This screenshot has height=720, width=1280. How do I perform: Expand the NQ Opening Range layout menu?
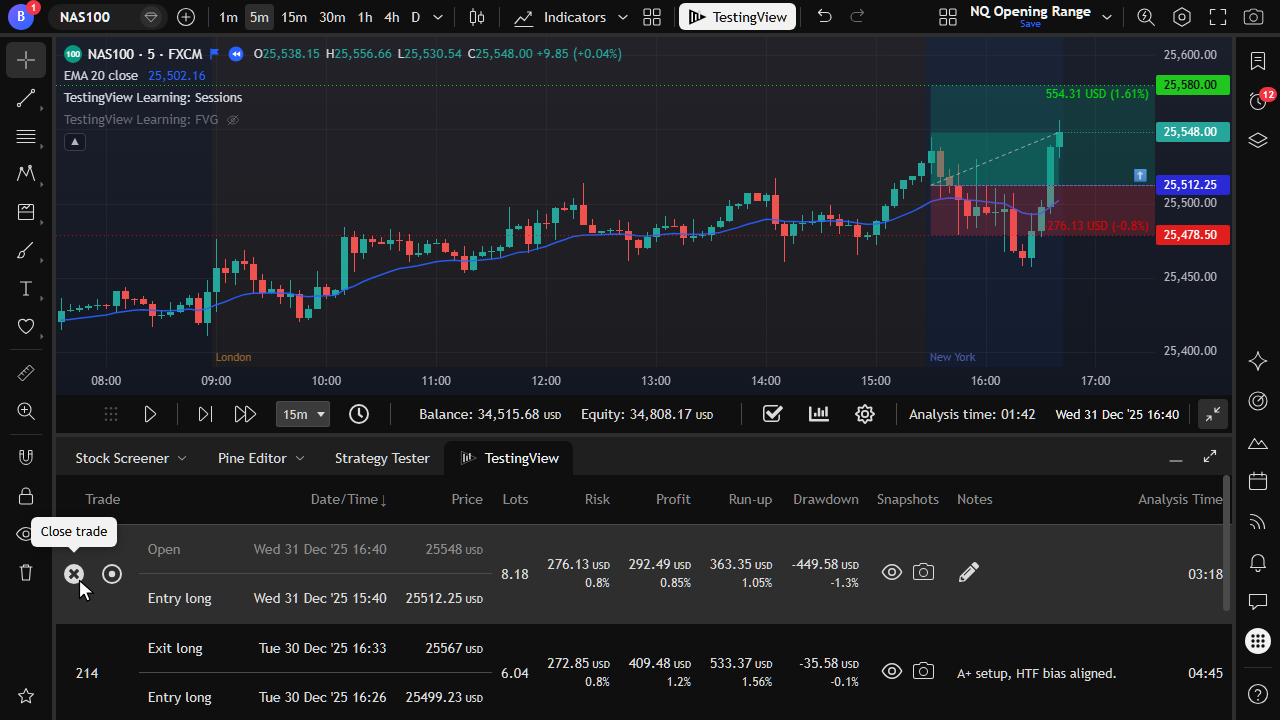pyautogui.click(x=1106, y=17)
